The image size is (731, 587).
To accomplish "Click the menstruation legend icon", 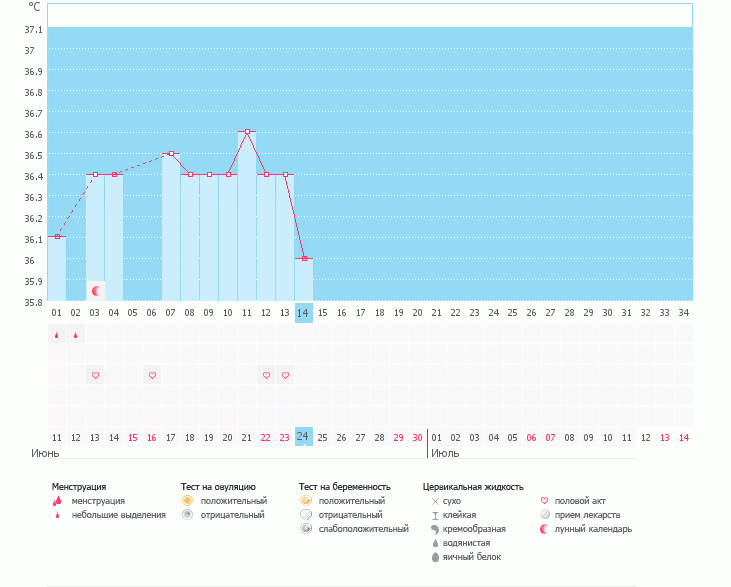I will tap(57, 500).
